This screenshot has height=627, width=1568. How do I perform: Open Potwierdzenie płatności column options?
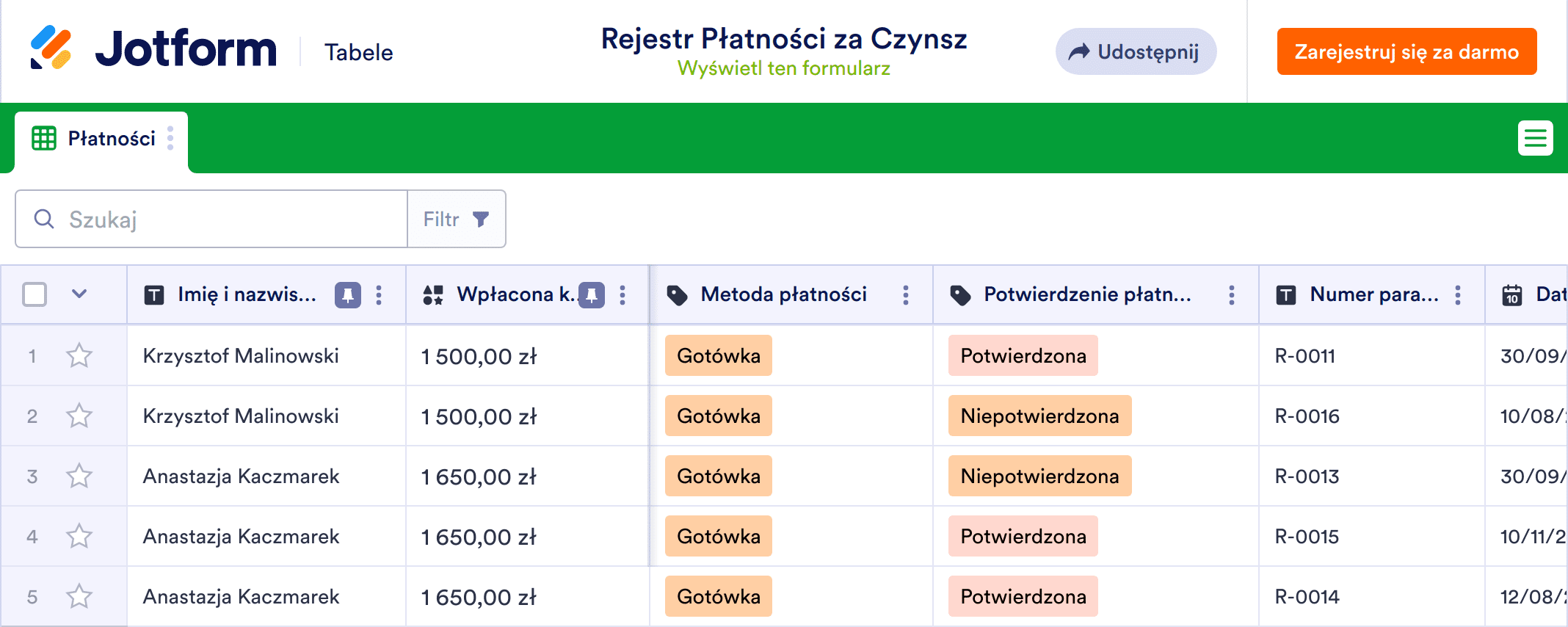pos(1231,295)
